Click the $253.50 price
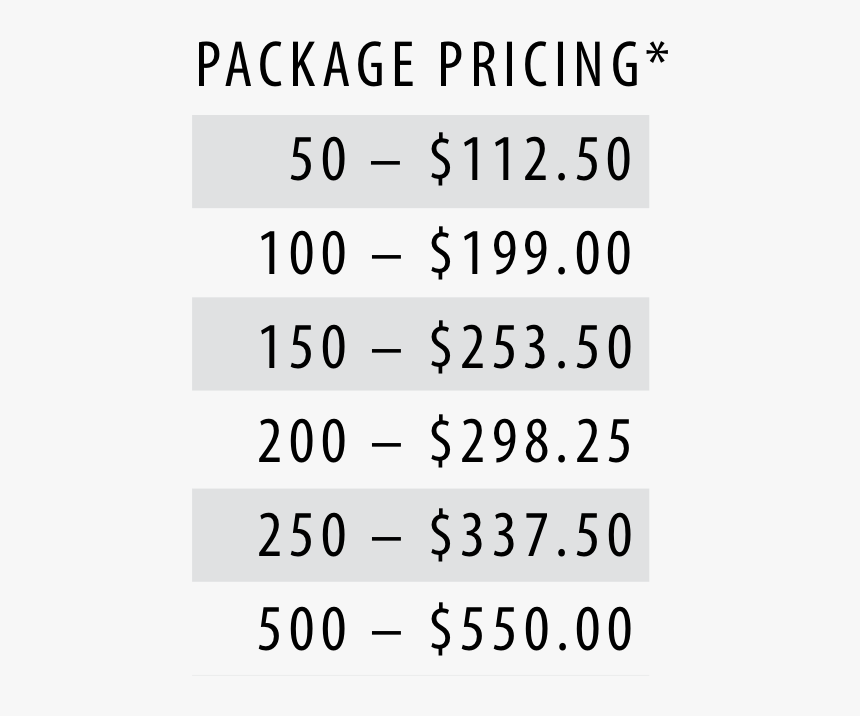This screenshot has width=860, height=716. [x=531, y=348]
